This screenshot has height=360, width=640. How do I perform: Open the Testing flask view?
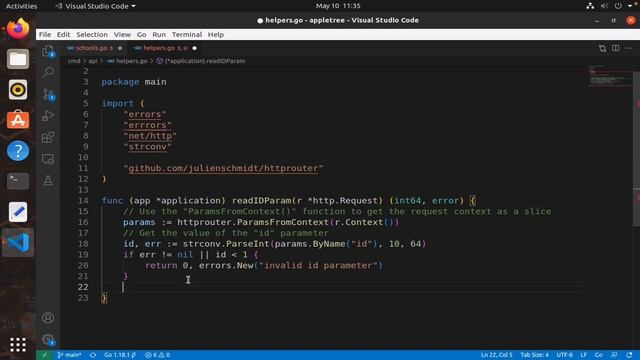[x=48, y=180]
